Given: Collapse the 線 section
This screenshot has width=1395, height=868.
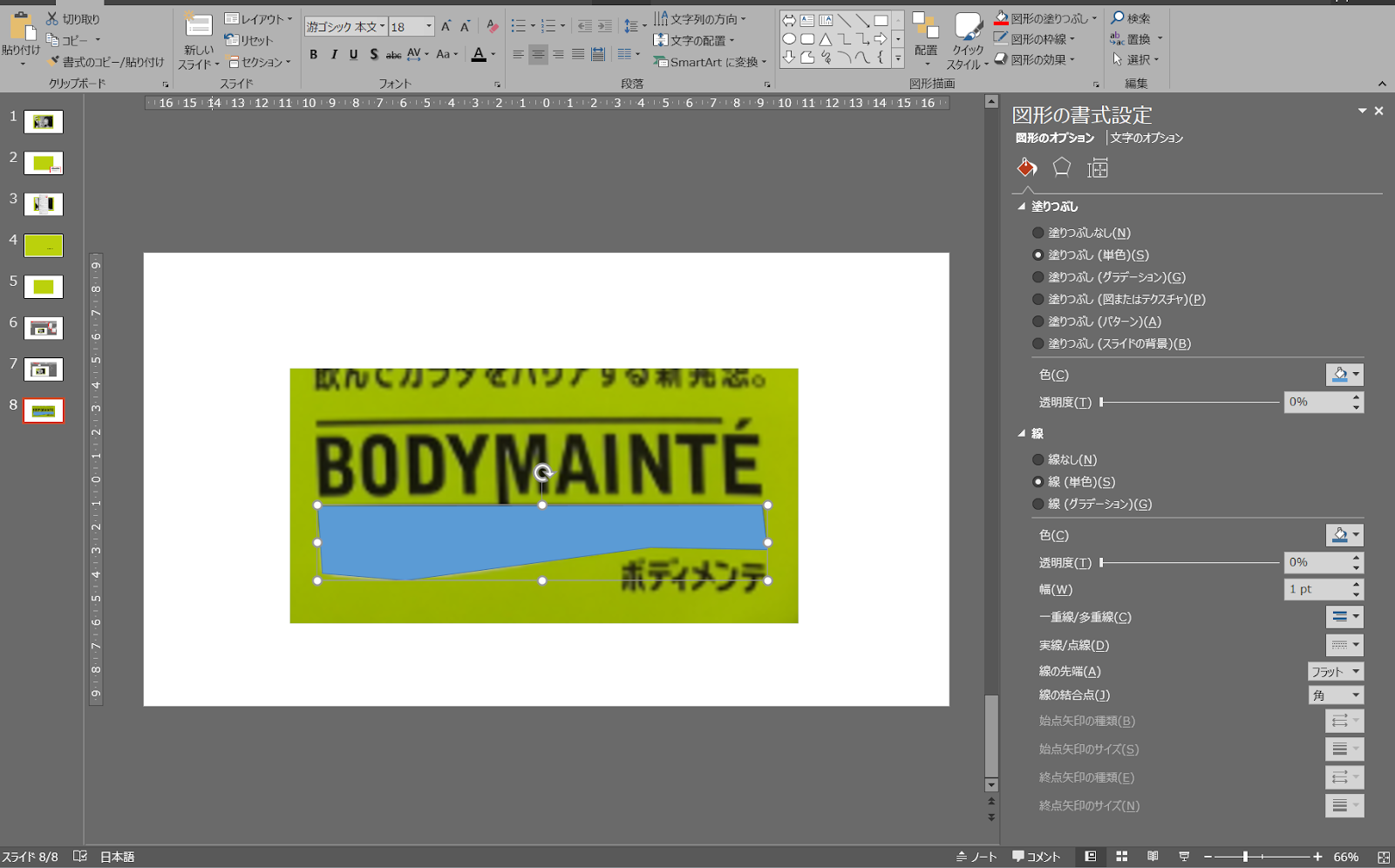Looking at the screenshot, I should (x=1022, y=433).
